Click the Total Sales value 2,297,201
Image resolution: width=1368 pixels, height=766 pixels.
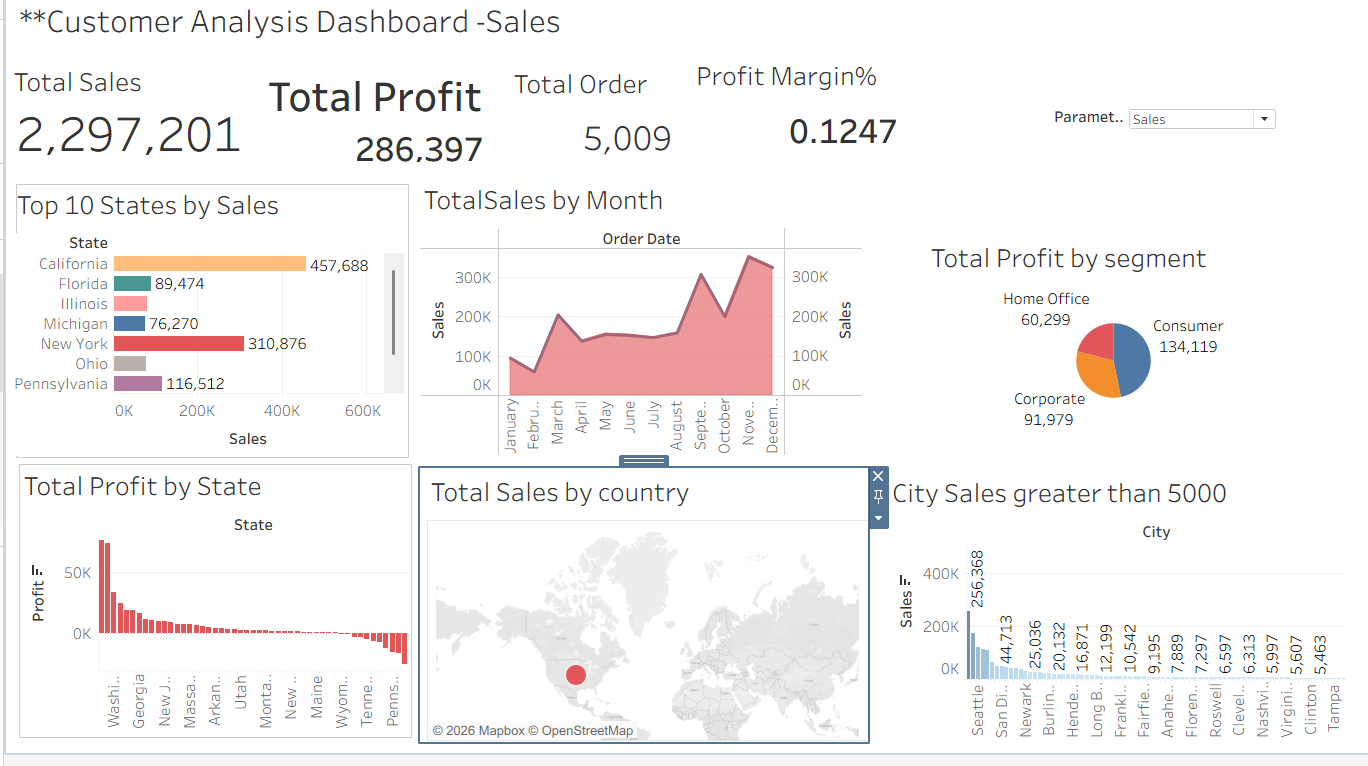(129, 135)
